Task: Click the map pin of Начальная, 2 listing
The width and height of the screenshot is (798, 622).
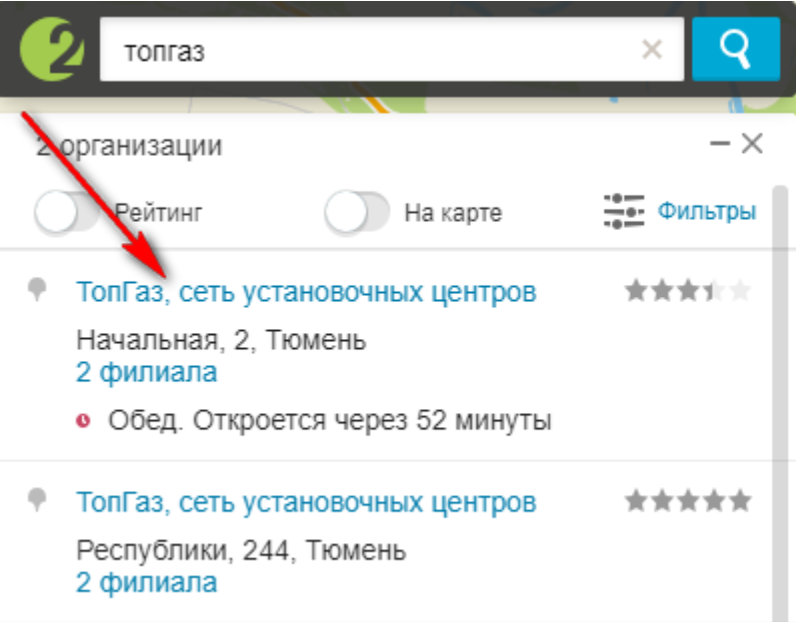Action: (x=37, y=290)
